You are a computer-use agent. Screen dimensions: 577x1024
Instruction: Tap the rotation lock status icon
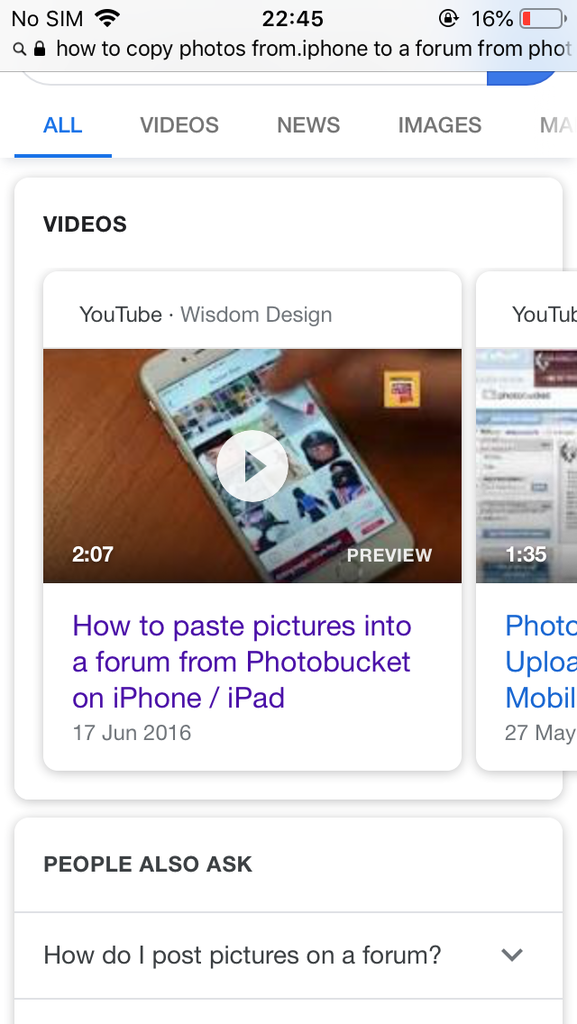pyautogui.click(x=448, y=19)
